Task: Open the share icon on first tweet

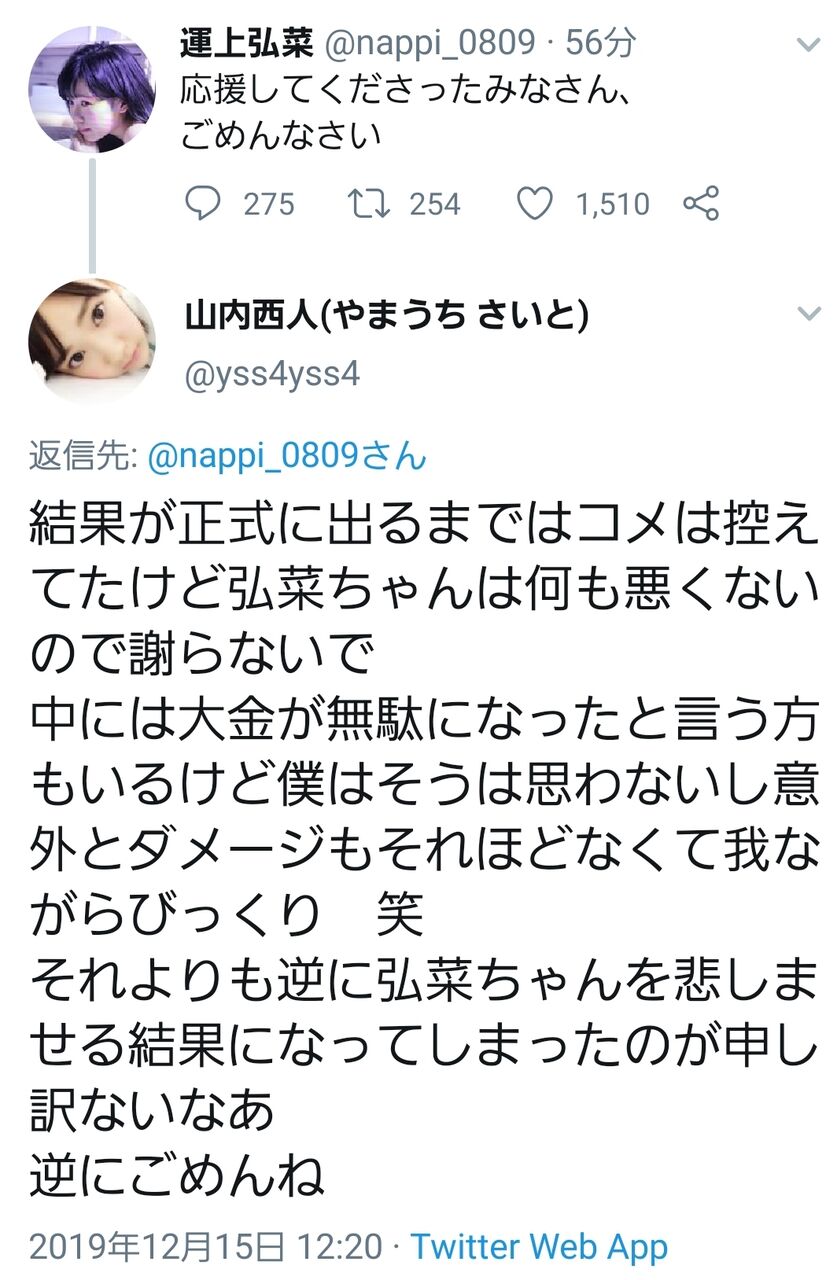Action: [701, 204]
